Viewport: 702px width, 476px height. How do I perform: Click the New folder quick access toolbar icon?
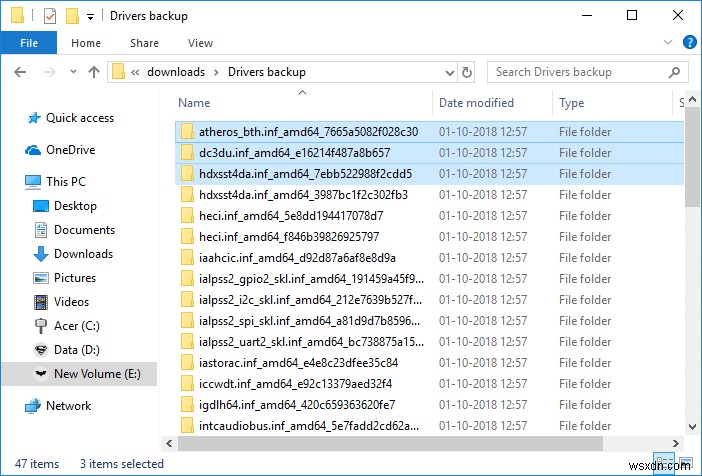click(72, 16)
